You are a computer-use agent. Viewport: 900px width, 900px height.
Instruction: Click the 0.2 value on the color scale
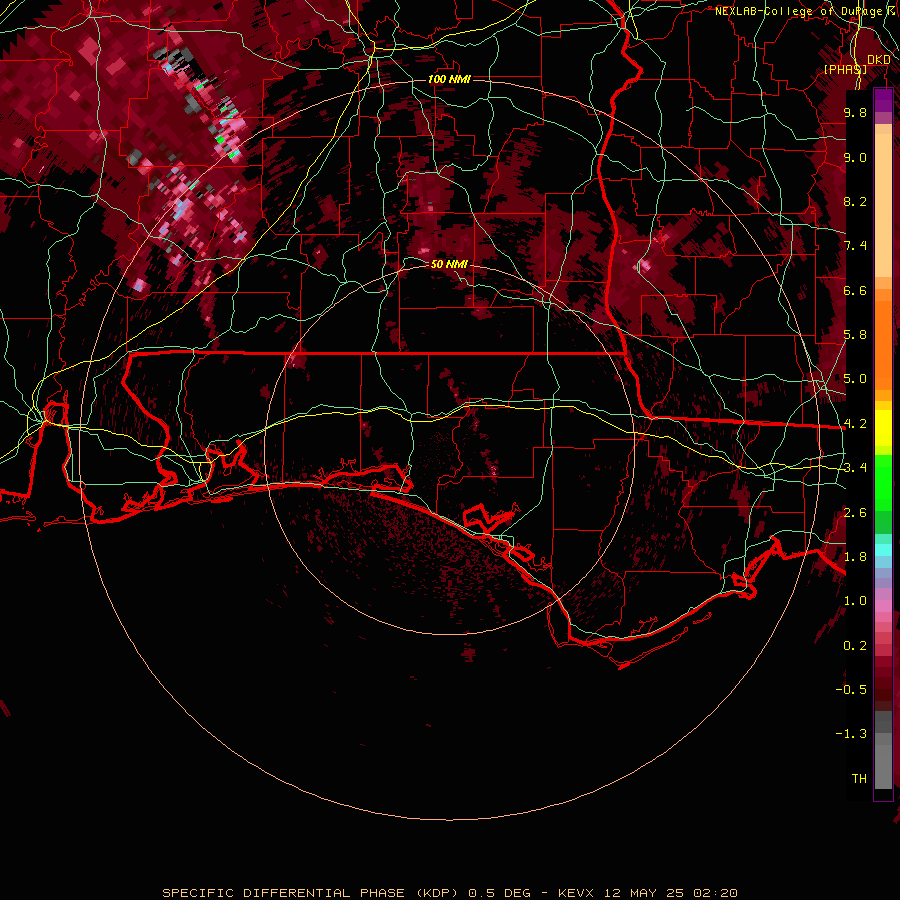click(855, 646)
